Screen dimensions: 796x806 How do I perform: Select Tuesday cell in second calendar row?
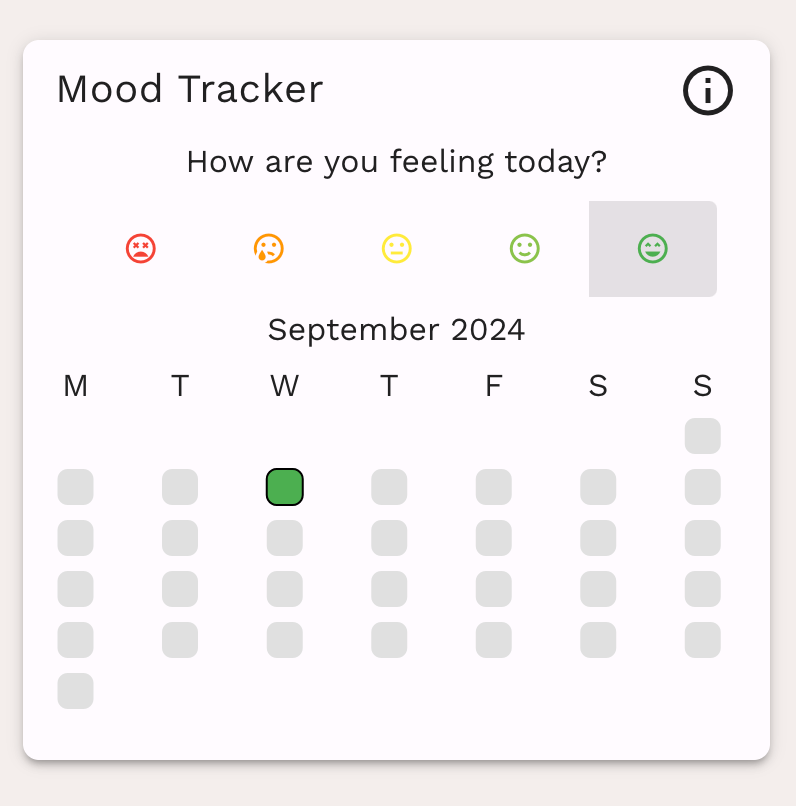(x=180, y=487)
